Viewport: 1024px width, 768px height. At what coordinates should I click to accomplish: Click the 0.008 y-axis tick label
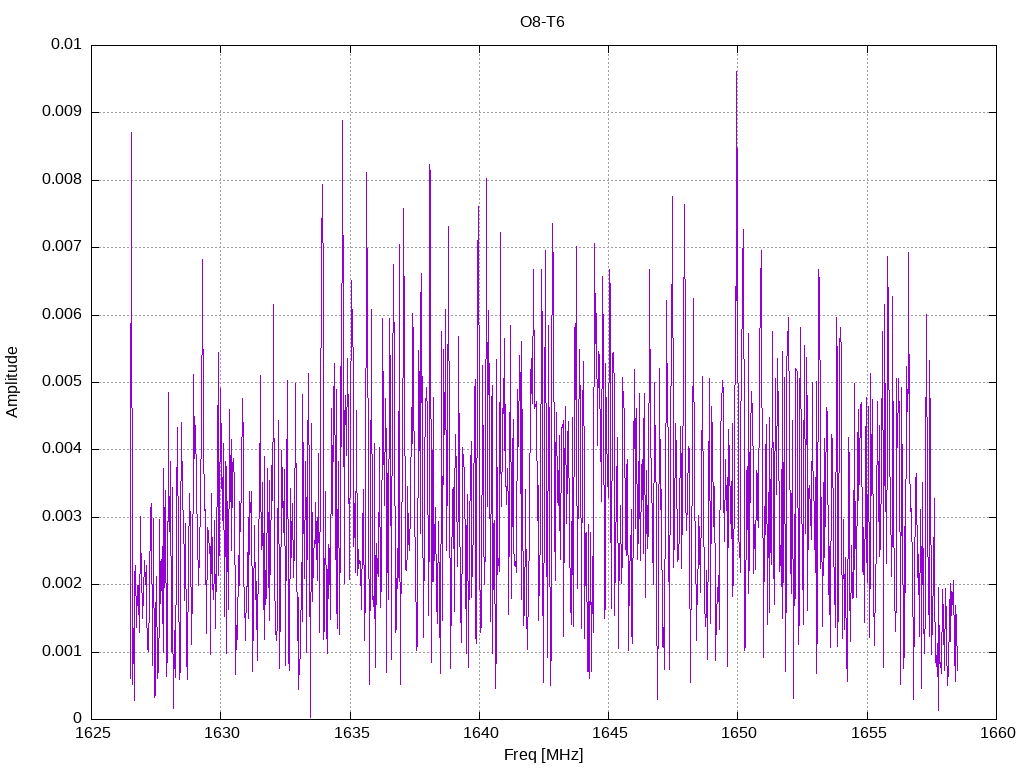pos(61,179)
